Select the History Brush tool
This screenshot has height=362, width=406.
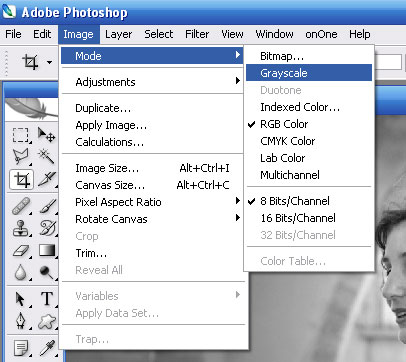pyautogui.click(x=47, y=229)
